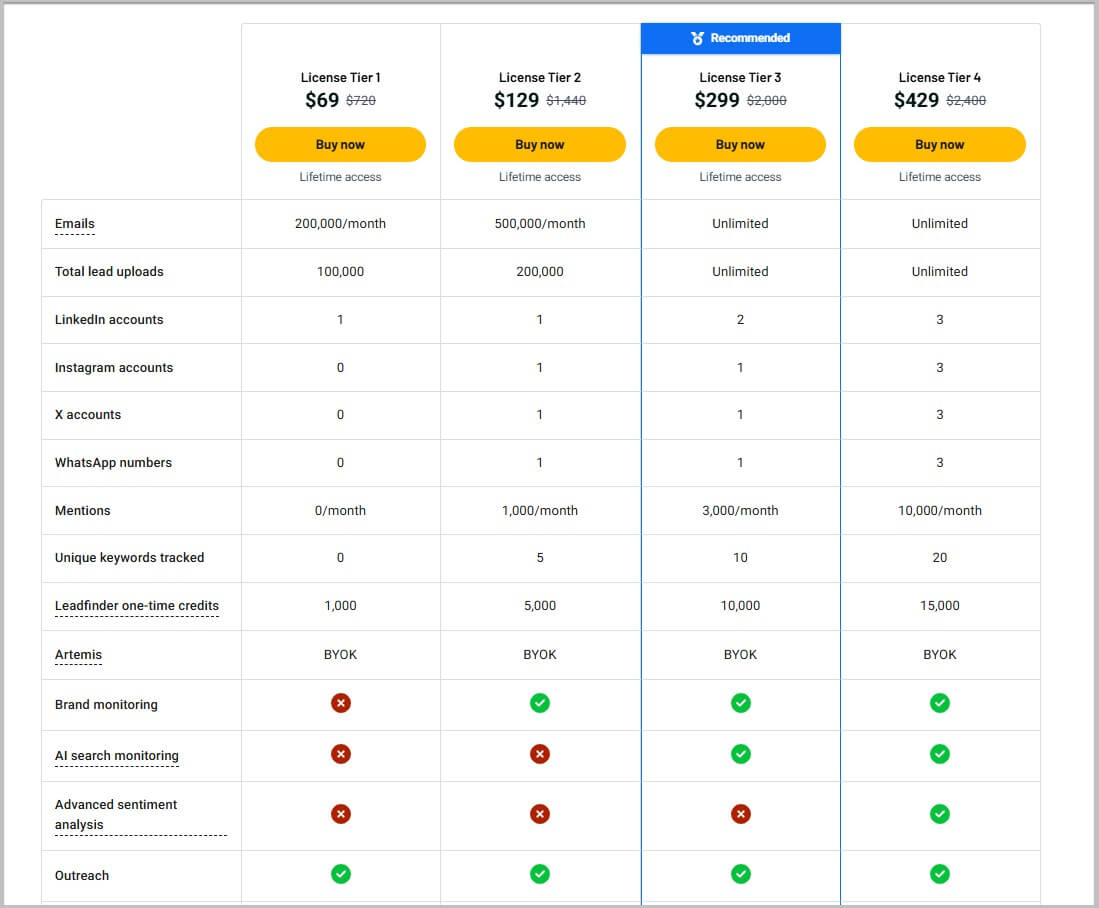
Task: Click the green check for Outreach in Tier 1
Action: pos(340,873)
